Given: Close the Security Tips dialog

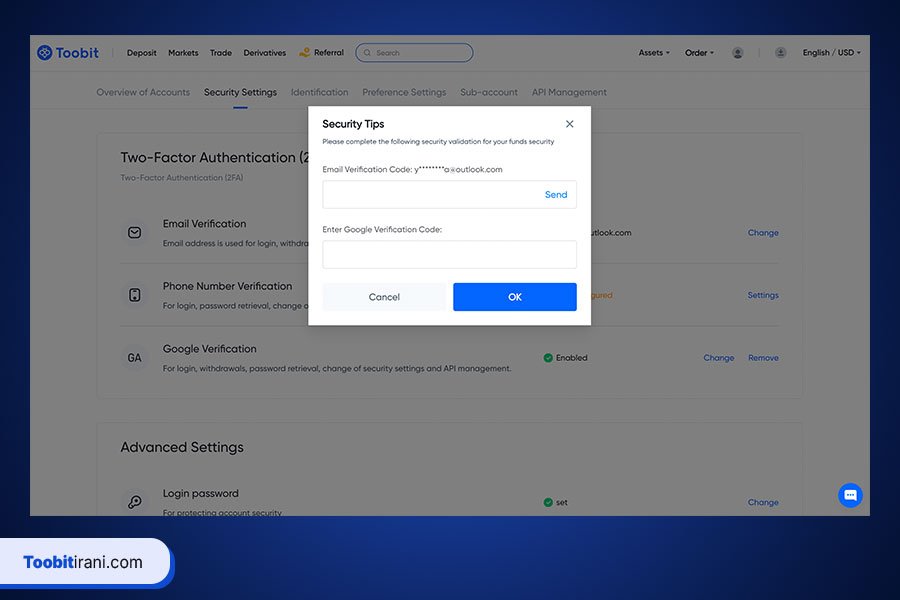Looking at the screenshot, I should pos(570,124).
